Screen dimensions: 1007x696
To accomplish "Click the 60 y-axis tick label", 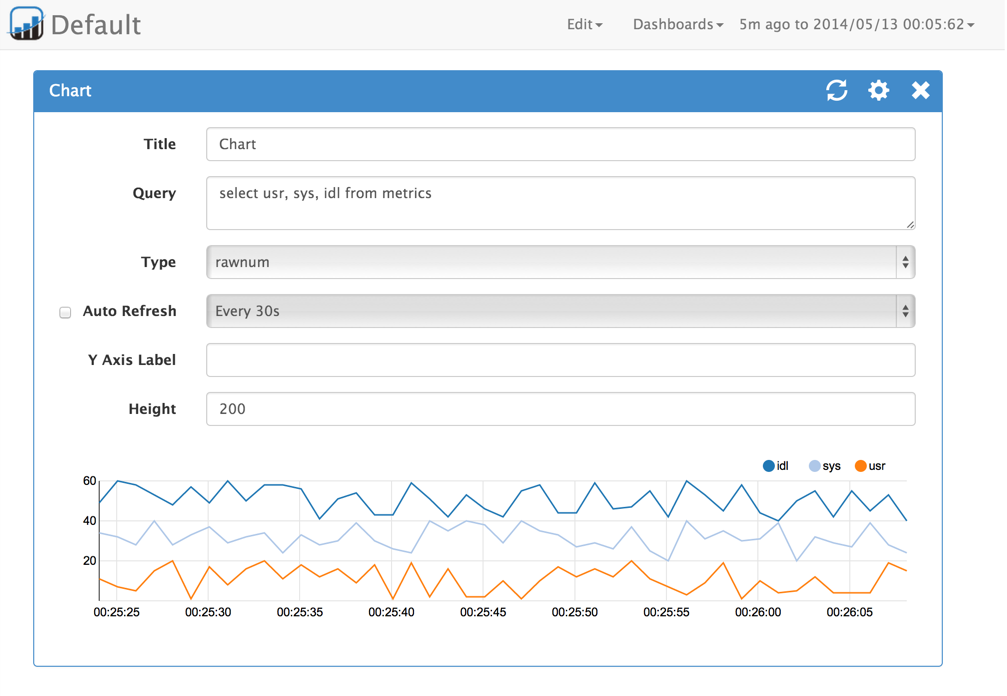I will (89, 481).
